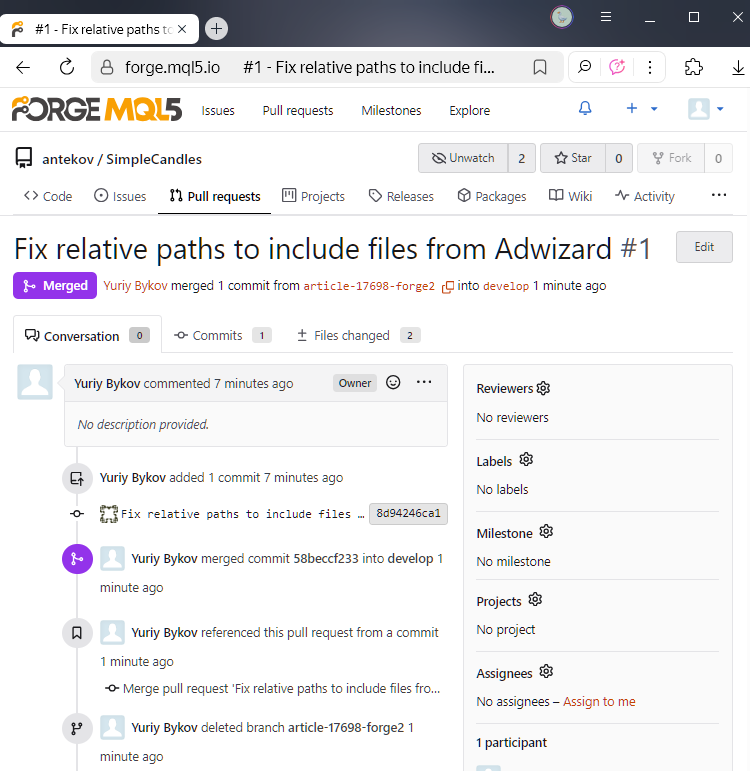Open the plus create menu
The width and height of the screenshot is (750, 771).
coord(641,108)
